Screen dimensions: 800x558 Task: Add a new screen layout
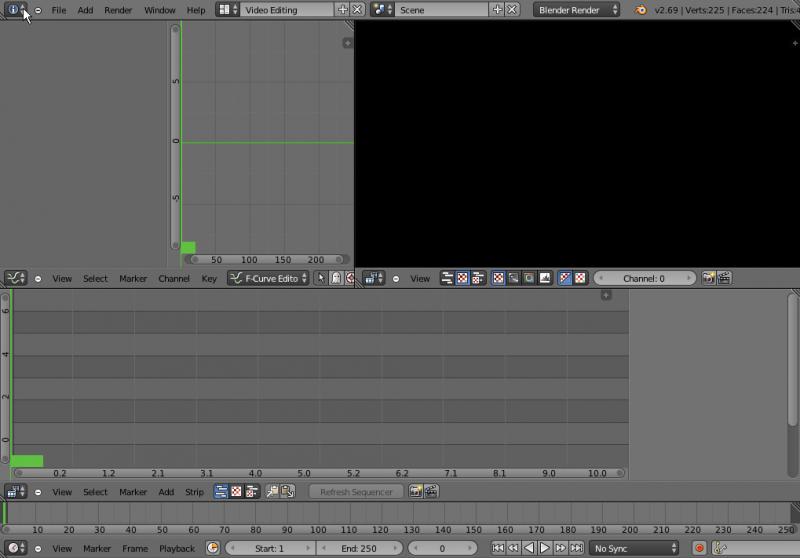[x=342, y=10]
